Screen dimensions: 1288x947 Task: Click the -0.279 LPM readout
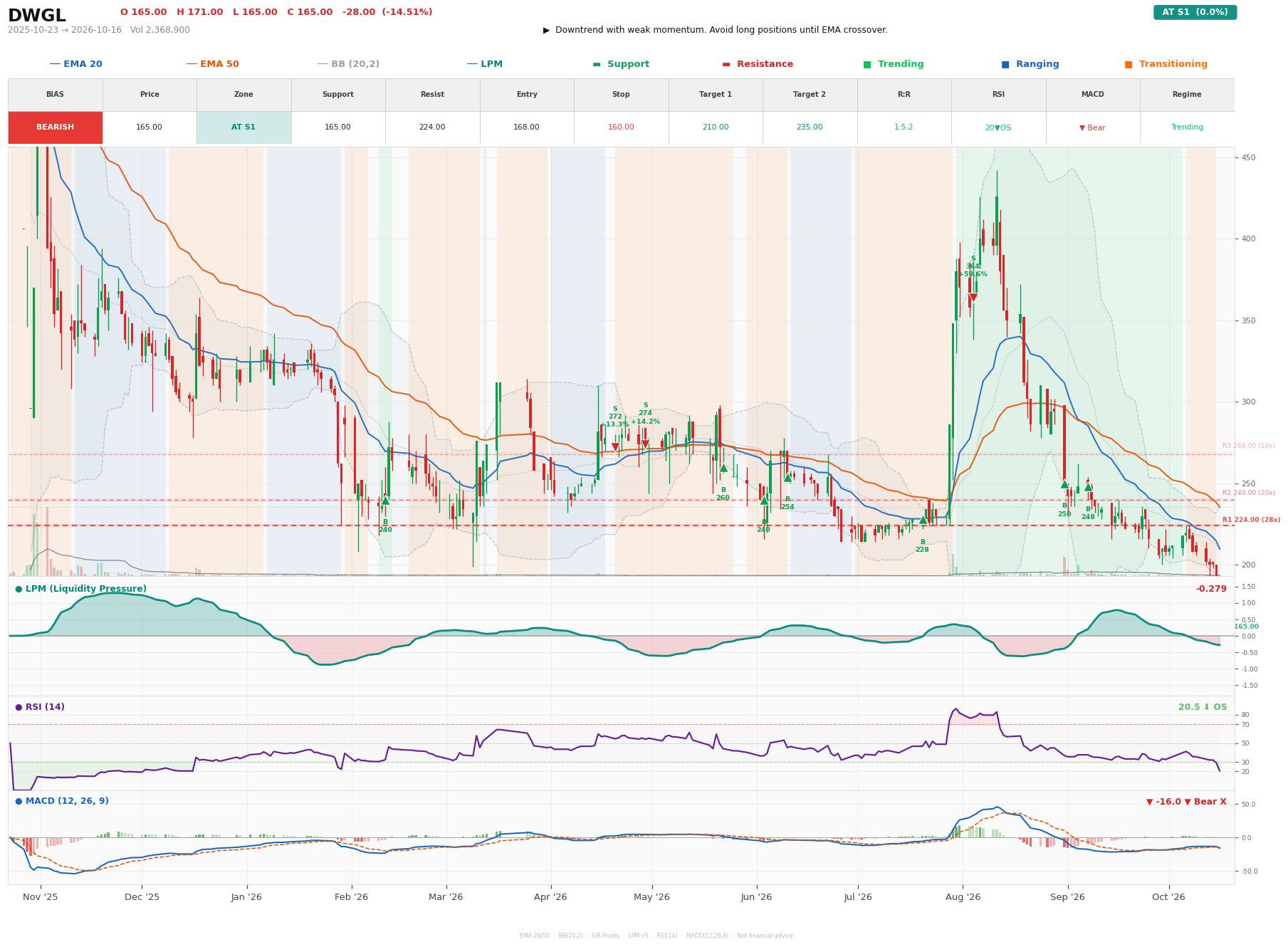coord(1211,589)
